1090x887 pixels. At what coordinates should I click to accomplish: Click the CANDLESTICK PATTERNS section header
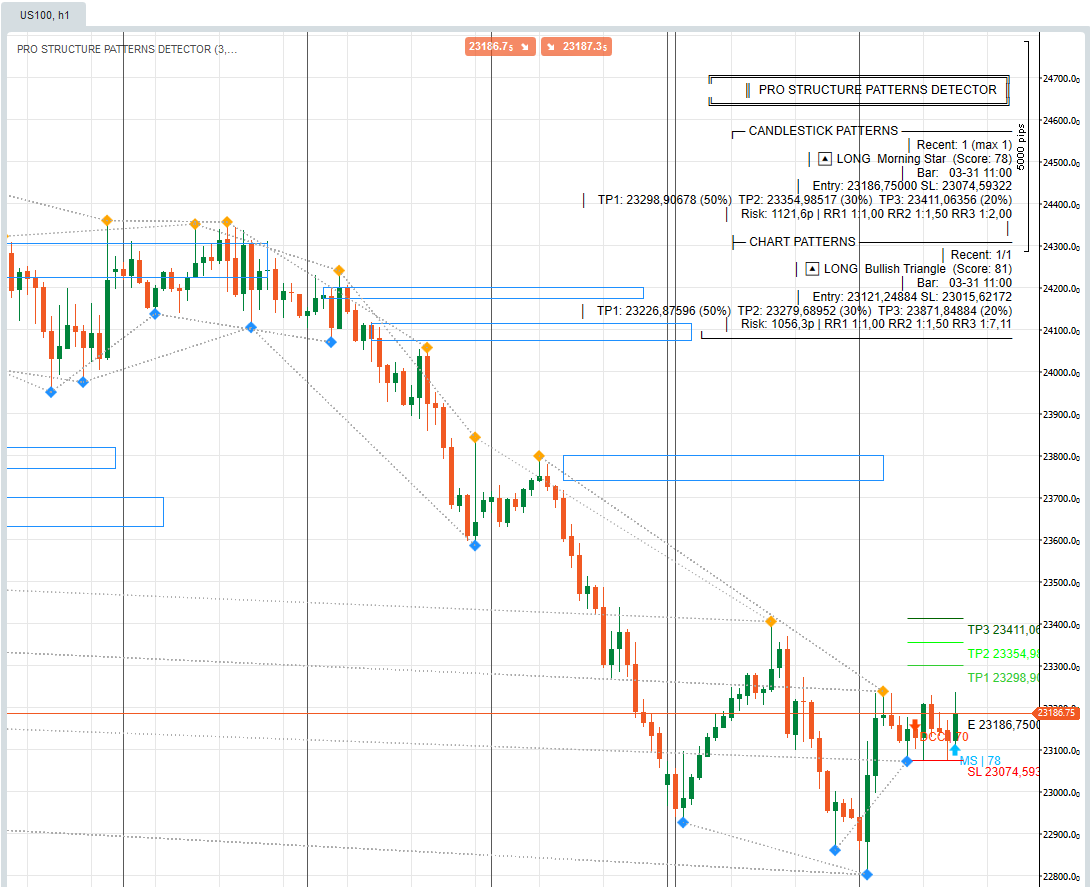pyautogui.click(x=822, y=131)
